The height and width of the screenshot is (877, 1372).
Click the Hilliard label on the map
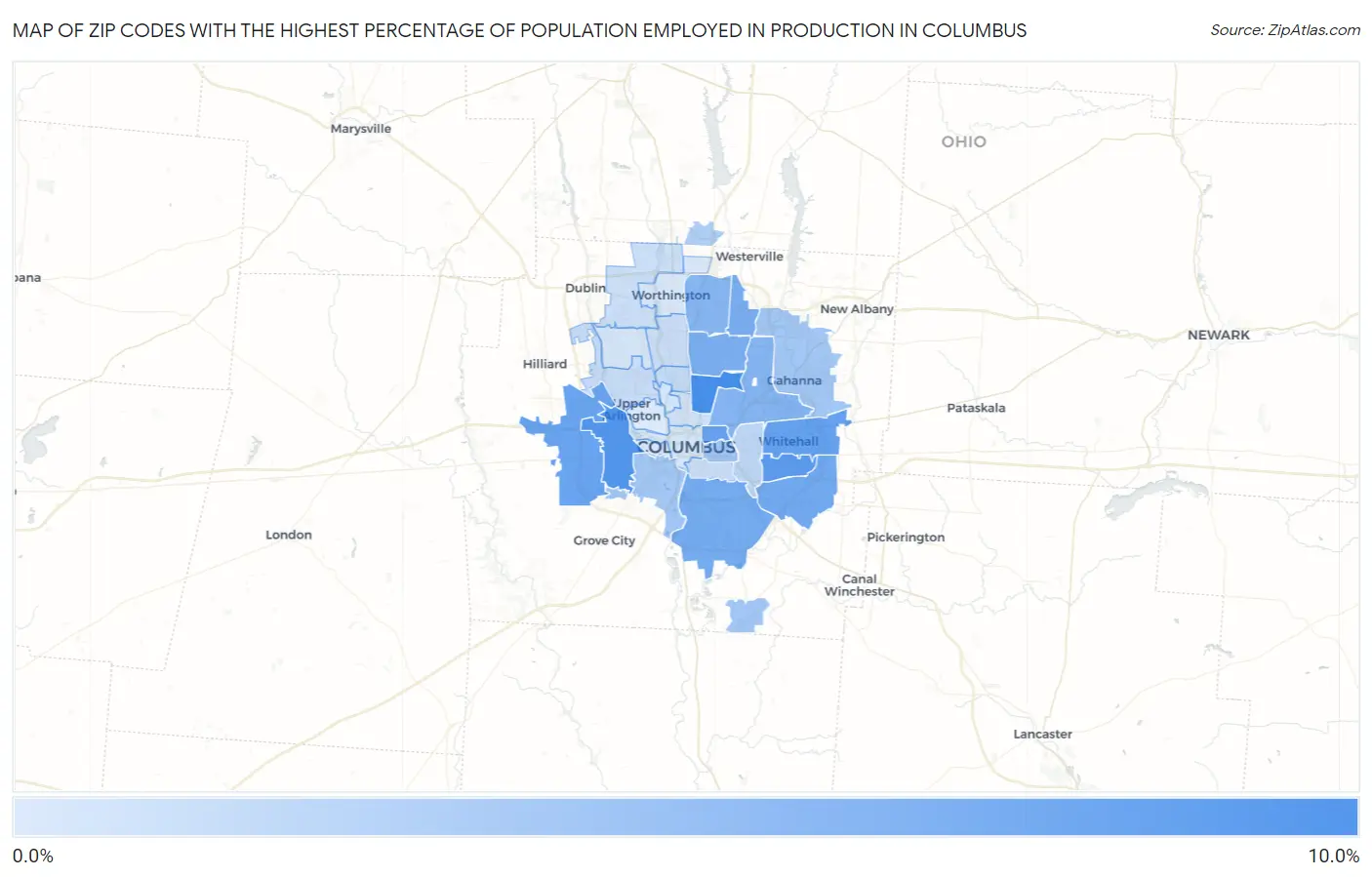point(545,364)
